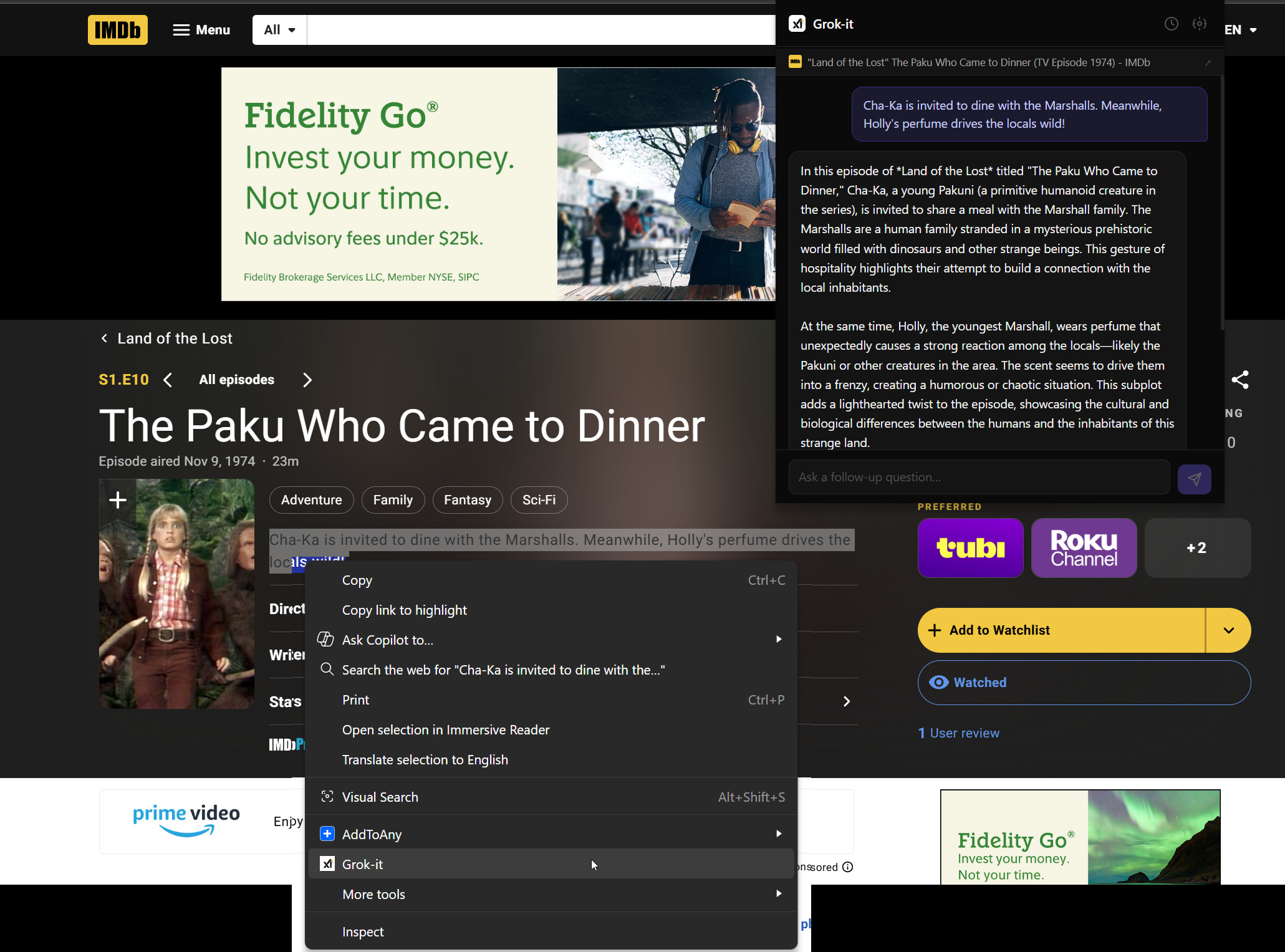Select Copy link to highlight

tap(404, 610)
